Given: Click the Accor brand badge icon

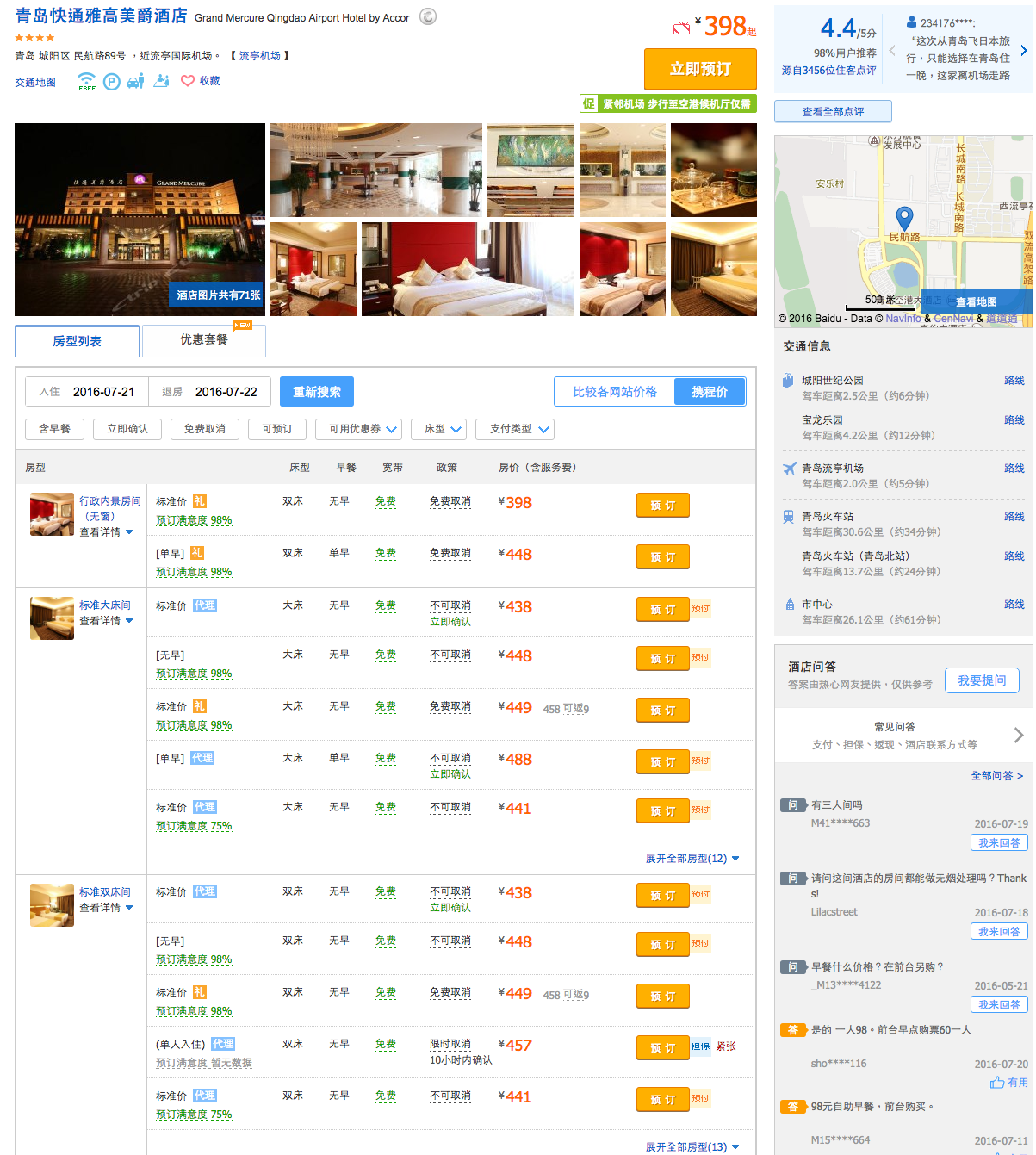Looking at the screenshot, I should pos(427,16).
